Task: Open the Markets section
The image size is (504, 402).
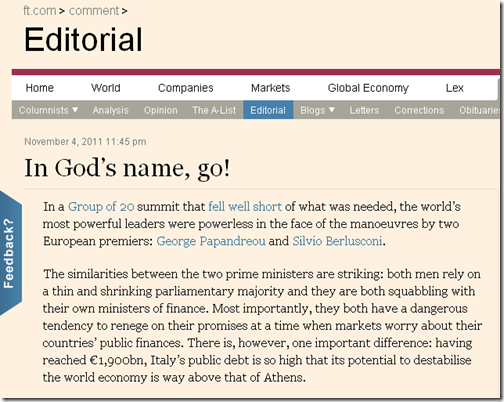Action: pos(270,88)
